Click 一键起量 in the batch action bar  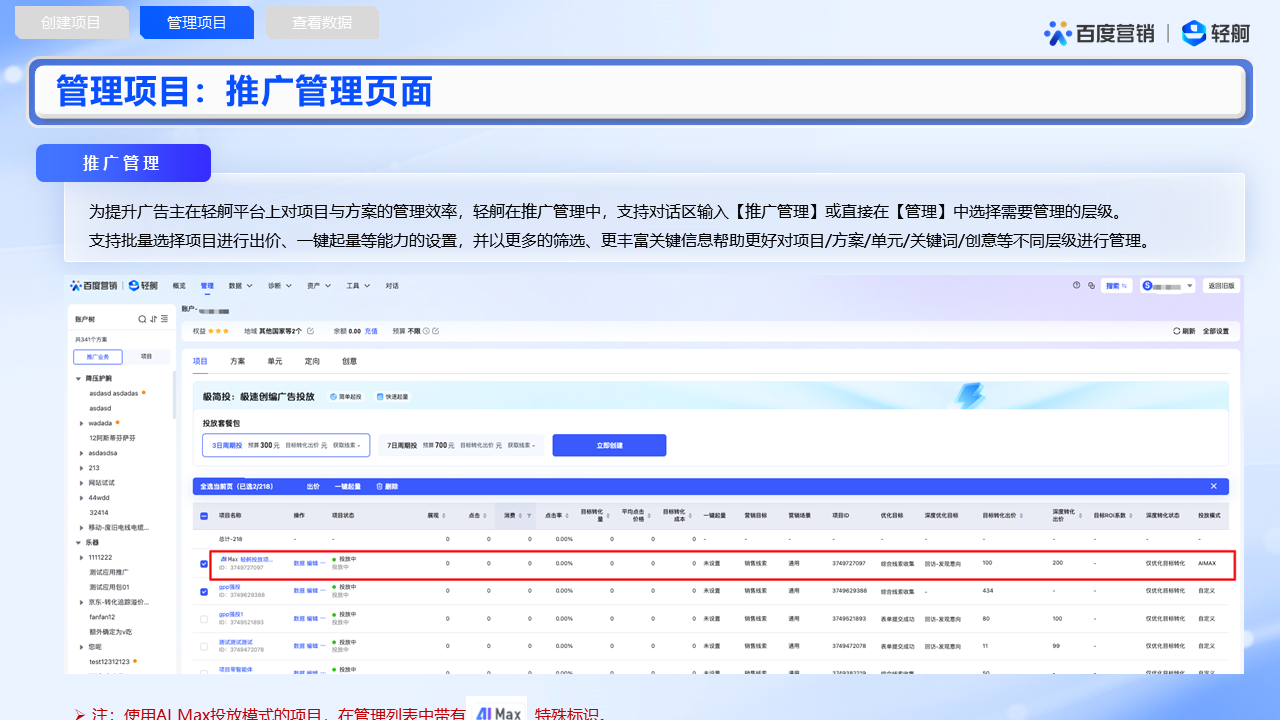pos(347,486)
